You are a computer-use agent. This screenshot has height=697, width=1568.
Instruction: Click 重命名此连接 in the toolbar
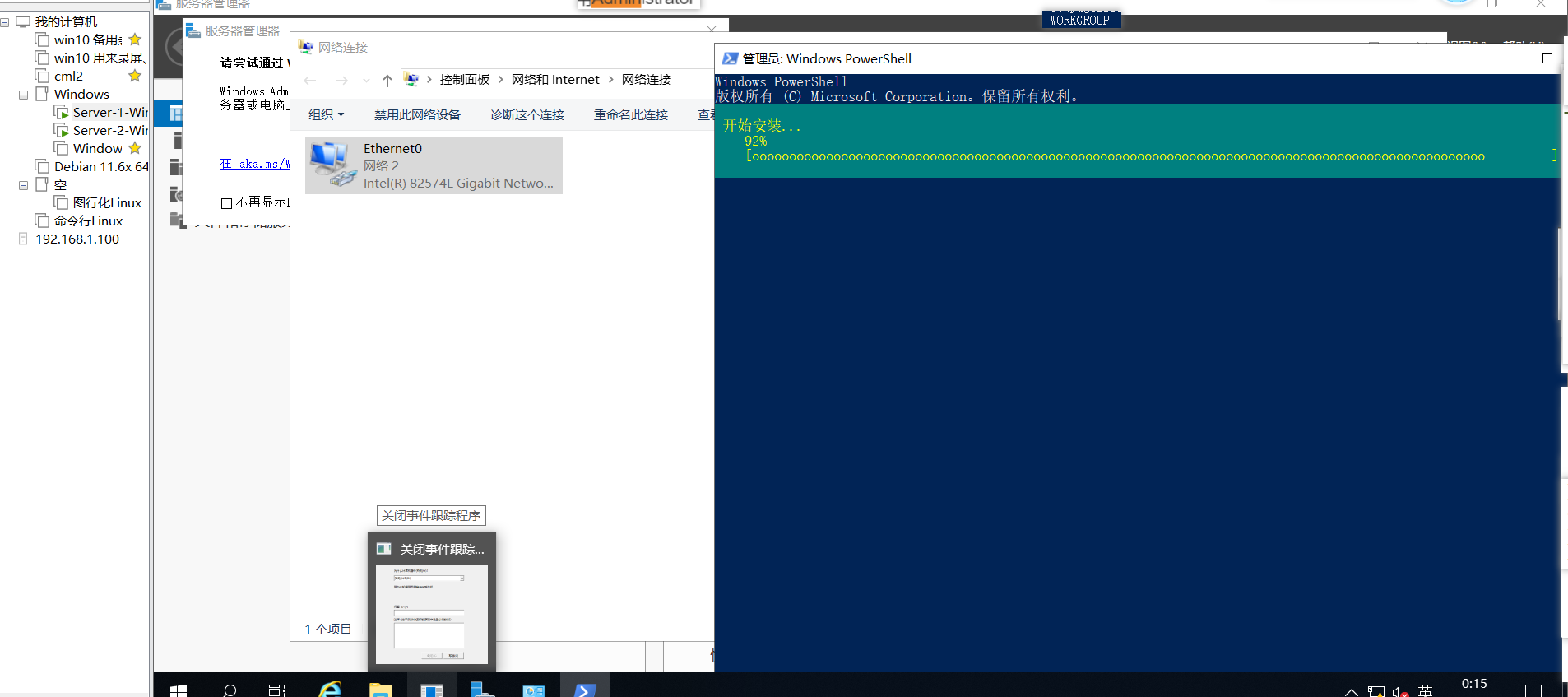(x=631, y=114)
